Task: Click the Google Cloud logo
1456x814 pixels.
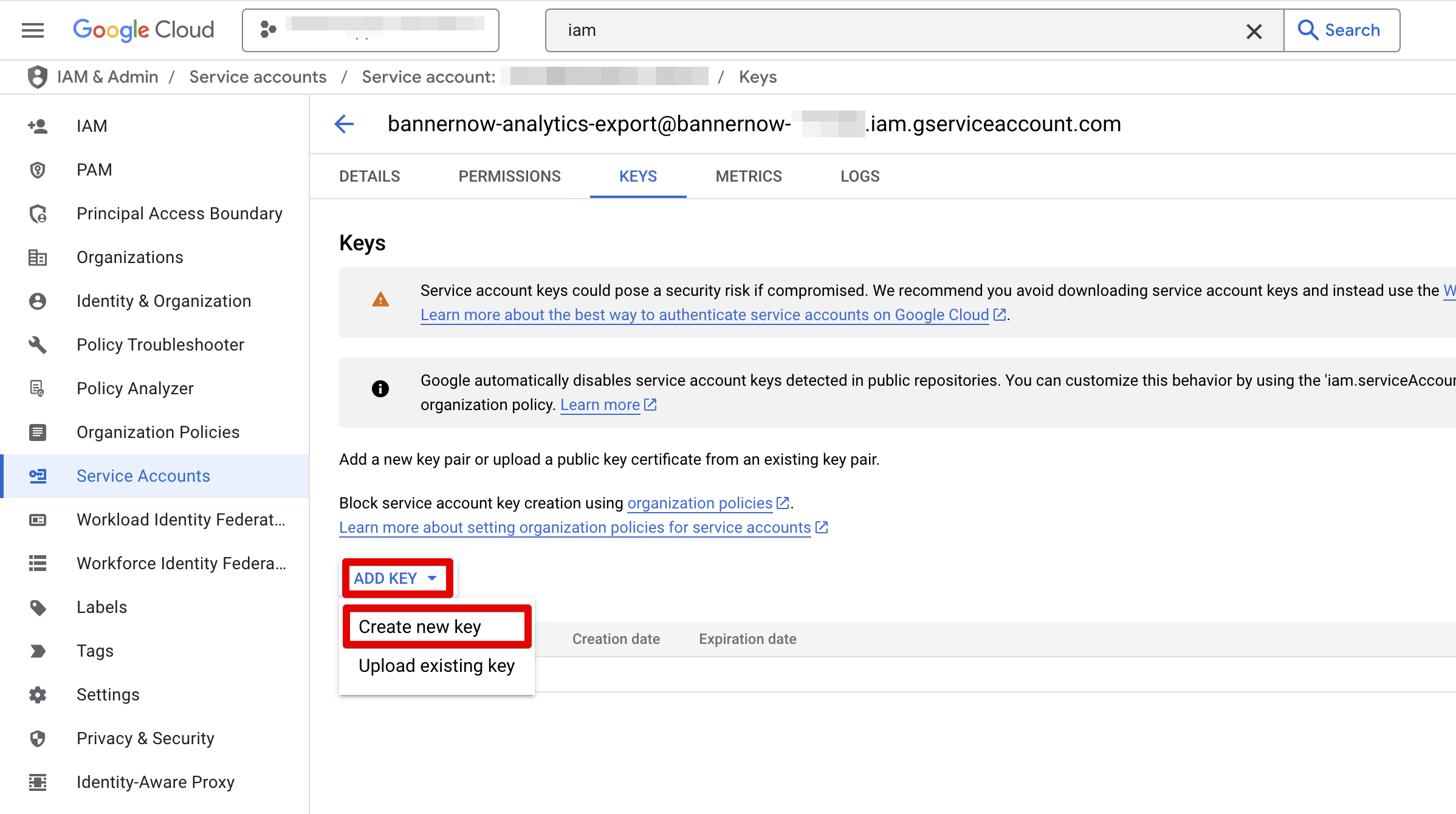Action: tap(143, 30)
